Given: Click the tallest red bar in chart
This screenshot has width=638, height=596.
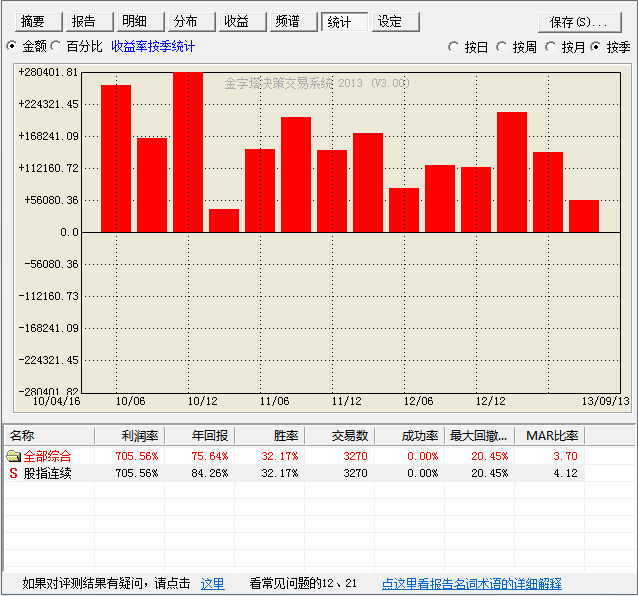Looking at the screenshot, I should pyautogui.click(x=188, y=152).
